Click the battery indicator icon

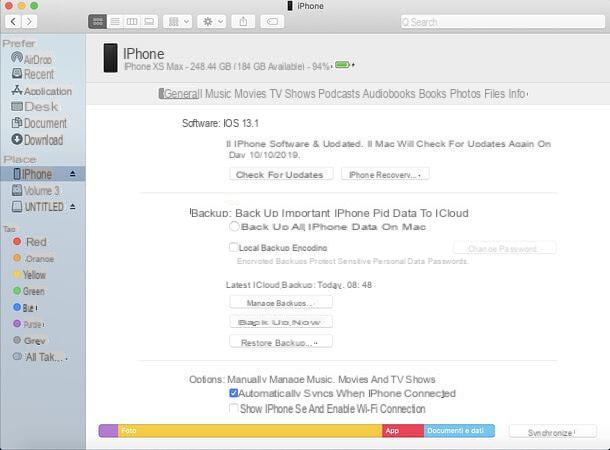(x=342, y=65)
